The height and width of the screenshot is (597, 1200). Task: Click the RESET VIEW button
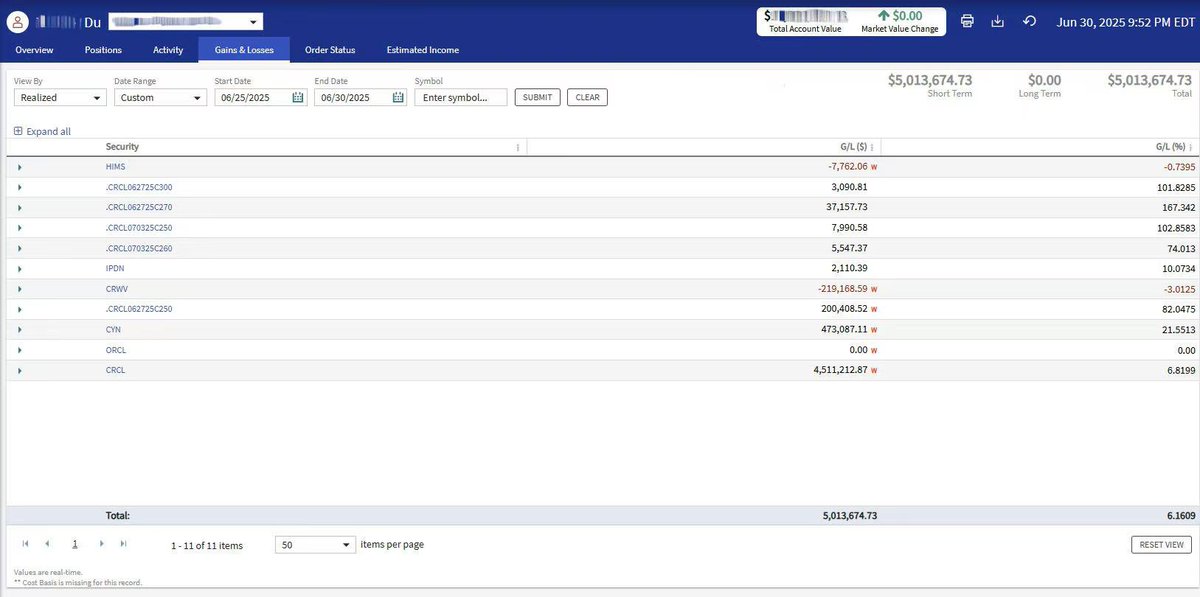pos(1161,545)
